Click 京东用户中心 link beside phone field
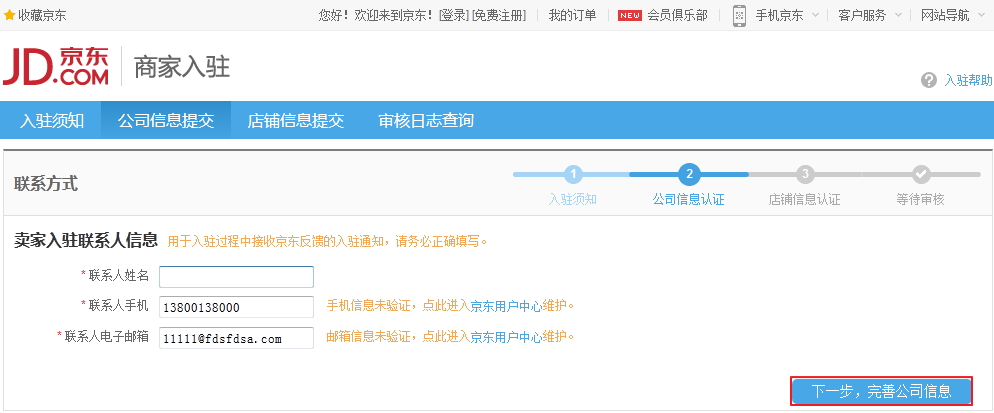The height and width of the screenshot is (413, 994). click(x=506, y=306)
